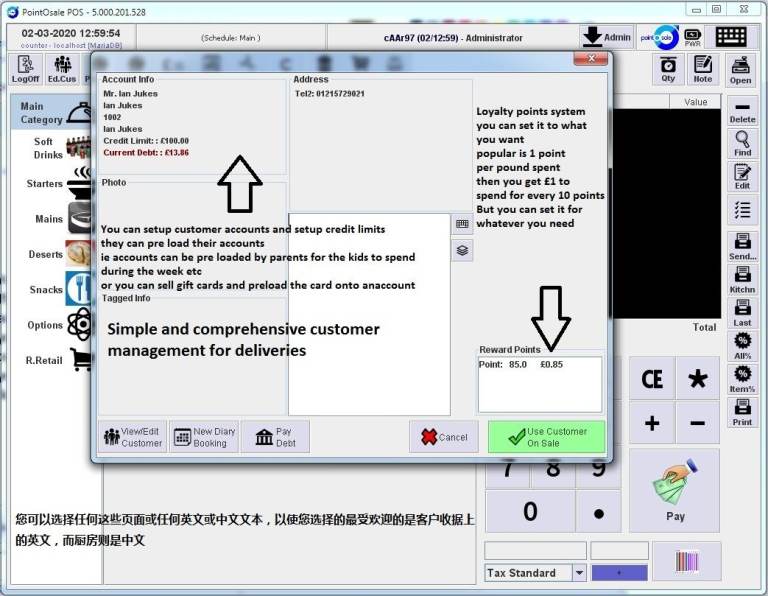Click the Open cash drawer icon
This screenshot has height=596, width=768.
[x=740, y=69]
